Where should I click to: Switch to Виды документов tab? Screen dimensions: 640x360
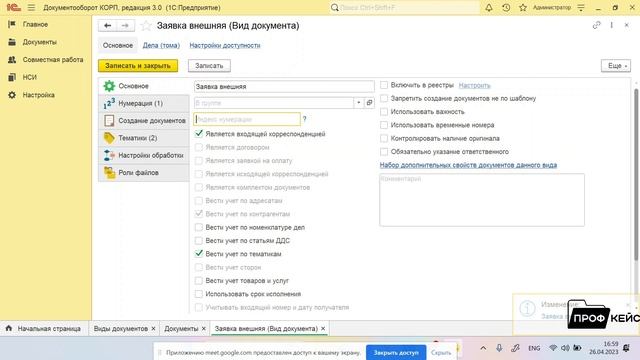[120, 329]
